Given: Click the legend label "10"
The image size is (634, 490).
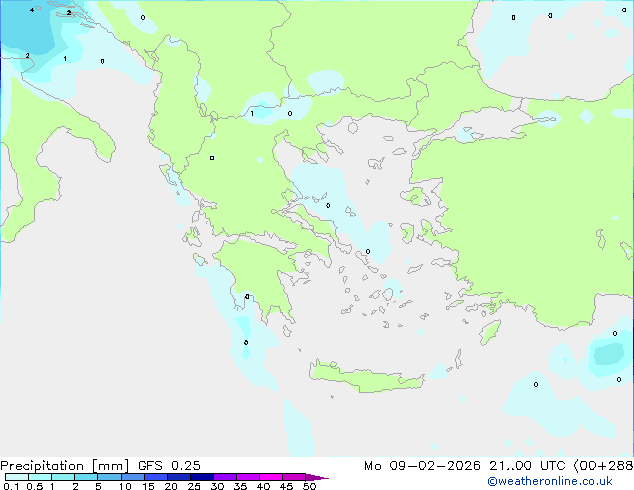Looking at the screenshot, I should coord(125,486).
